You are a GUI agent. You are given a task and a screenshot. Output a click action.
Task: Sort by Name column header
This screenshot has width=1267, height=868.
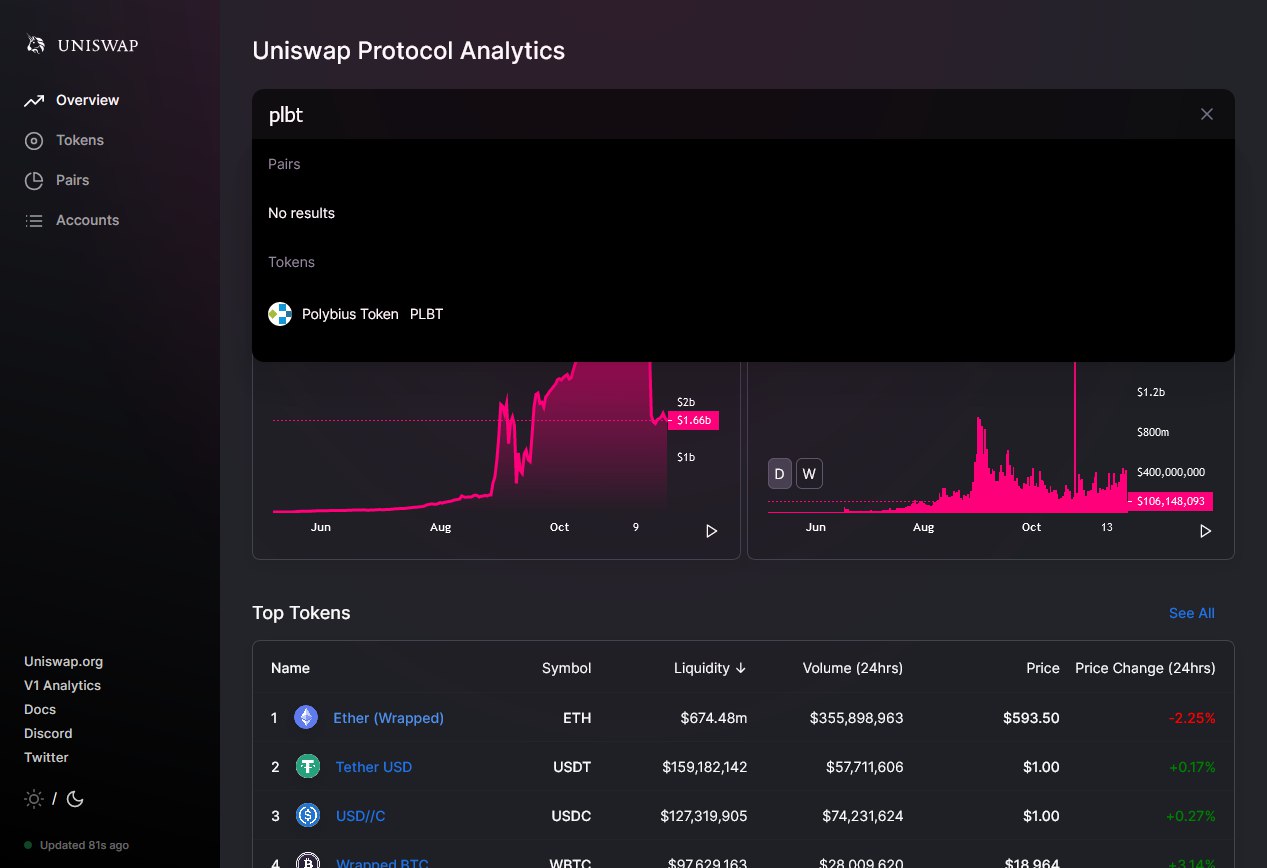click(290, 668)
